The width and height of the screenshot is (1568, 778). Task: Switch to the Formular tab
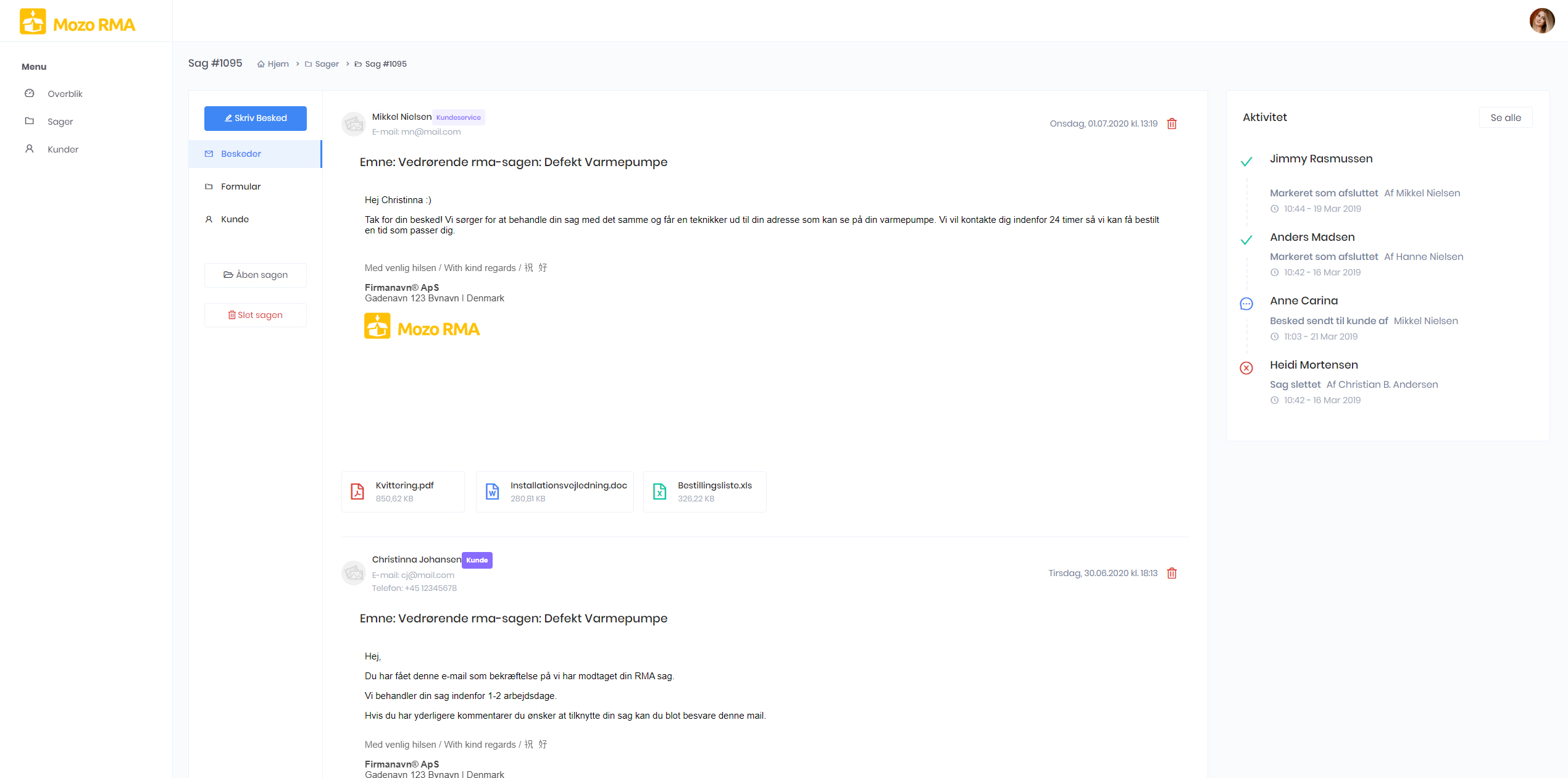241,186
